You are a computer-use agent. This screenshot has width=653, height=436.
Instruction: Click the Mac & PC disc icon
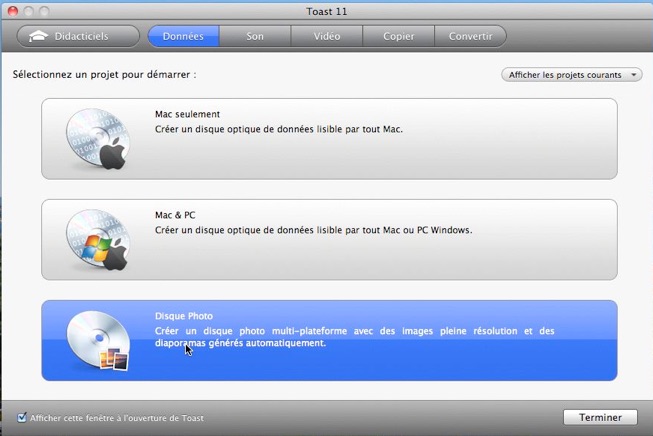98,239
